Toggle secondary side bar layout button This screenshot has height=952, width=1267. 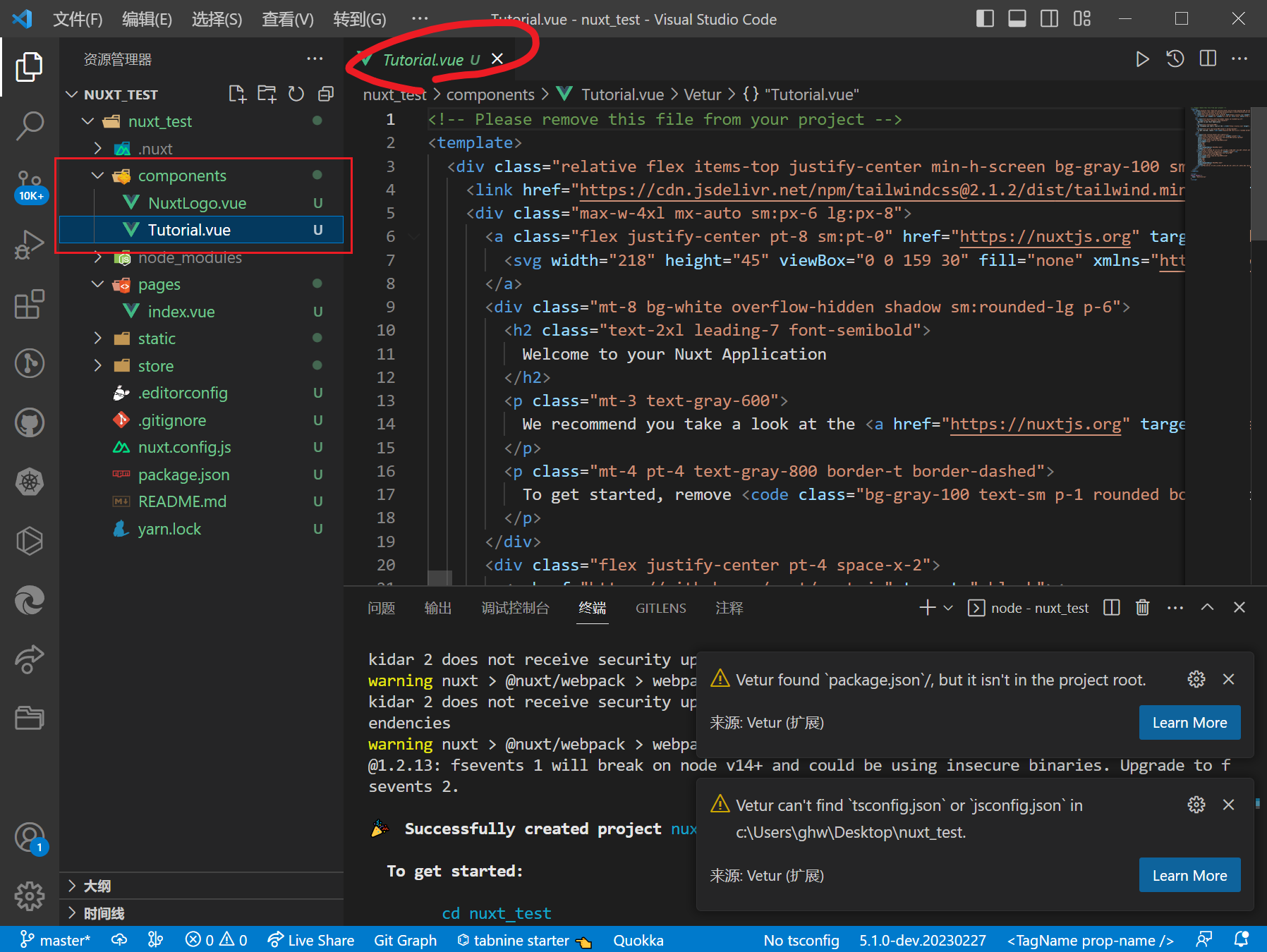[1050, 19]
